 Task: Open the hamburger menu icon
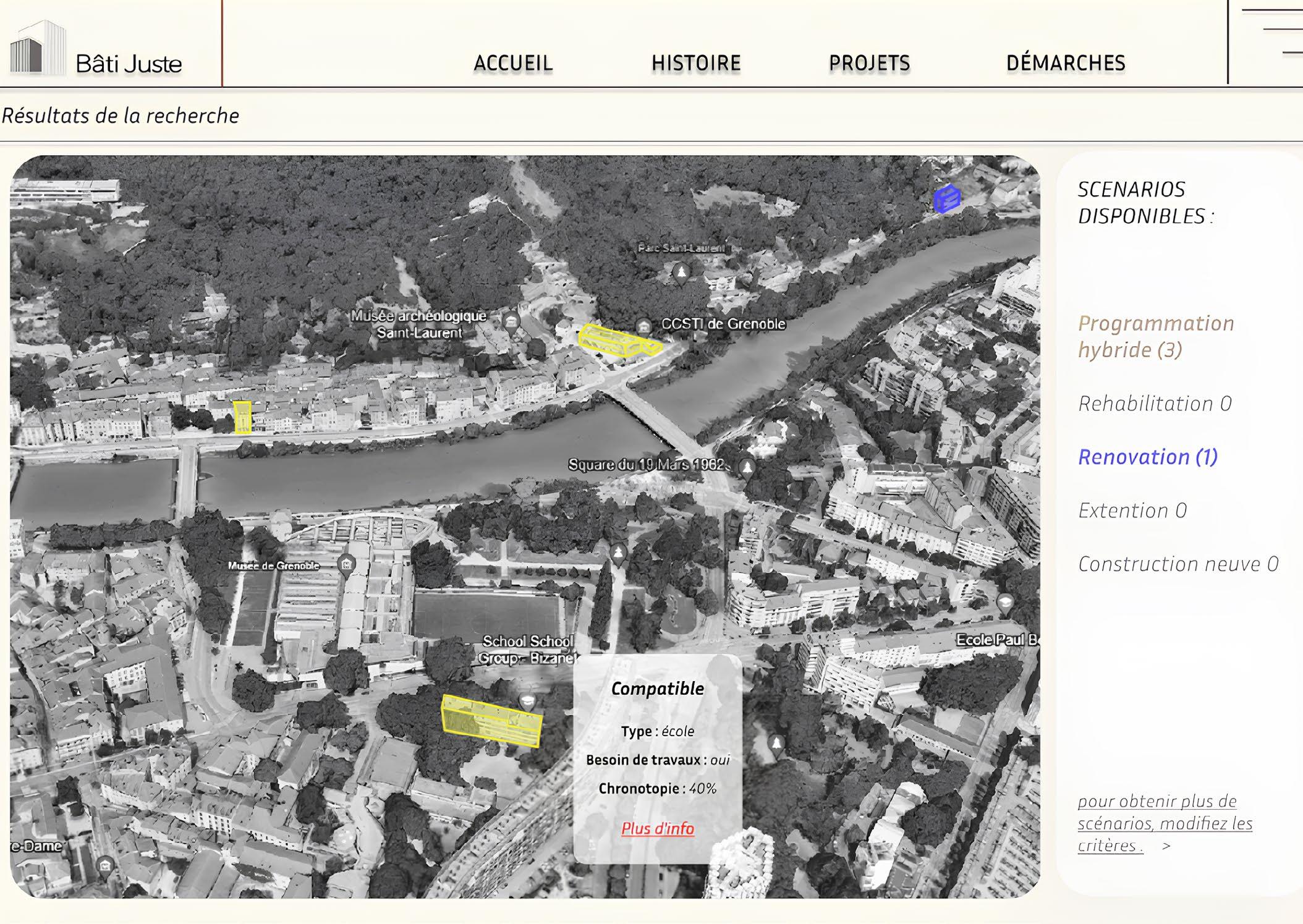pos(1280,31)
